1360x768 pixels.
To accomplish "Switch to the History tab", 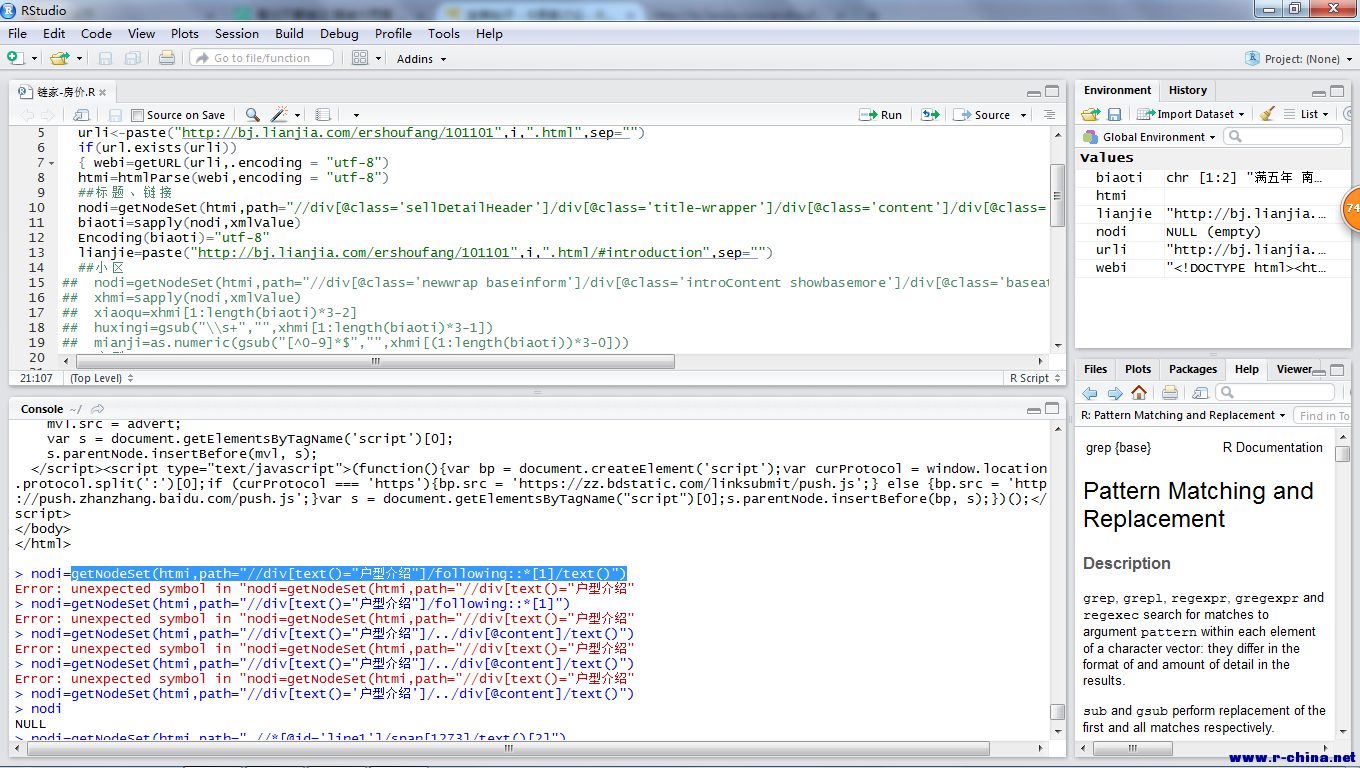I will click(x=1188, y=90).
